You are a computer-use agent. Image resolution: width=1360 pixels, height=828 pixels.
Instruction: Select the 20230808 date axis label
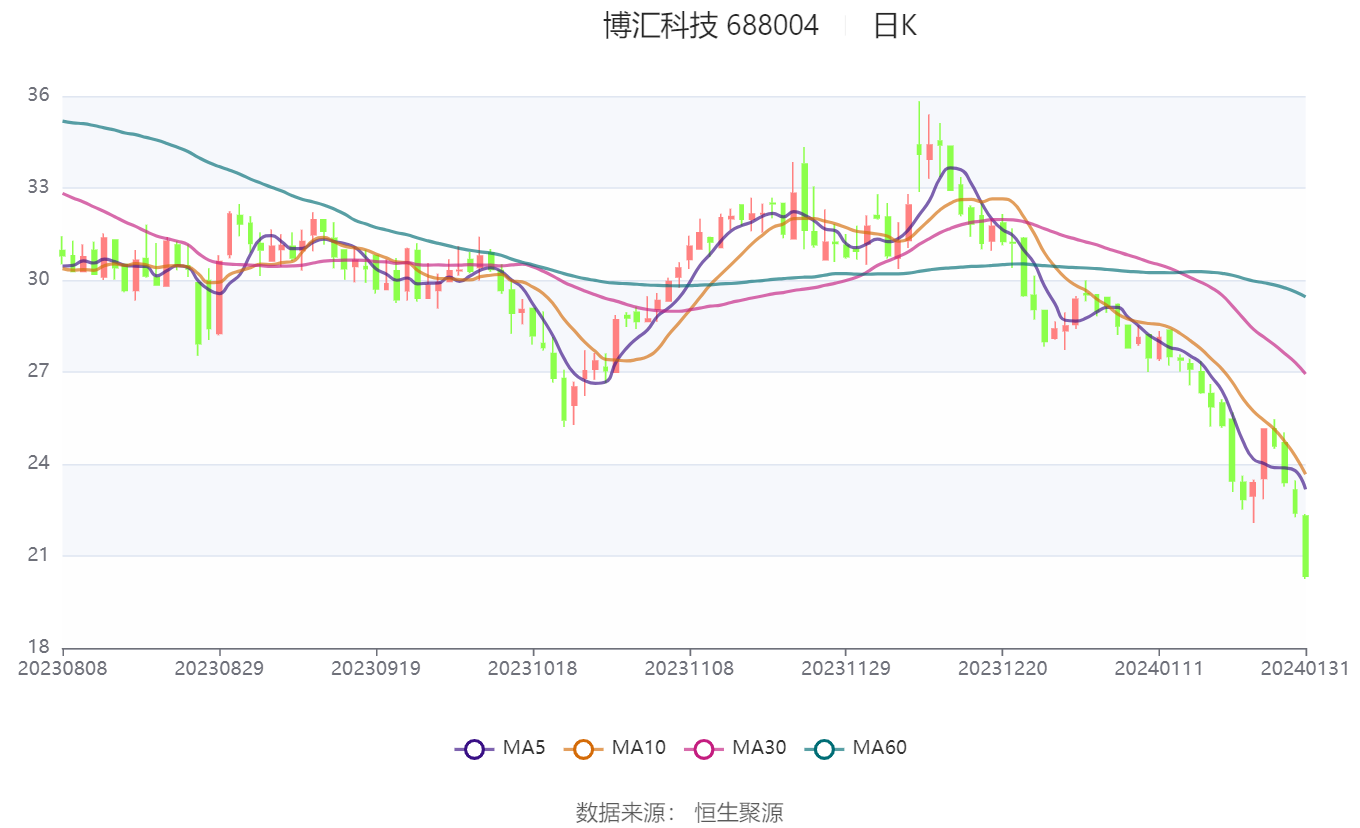63,668
